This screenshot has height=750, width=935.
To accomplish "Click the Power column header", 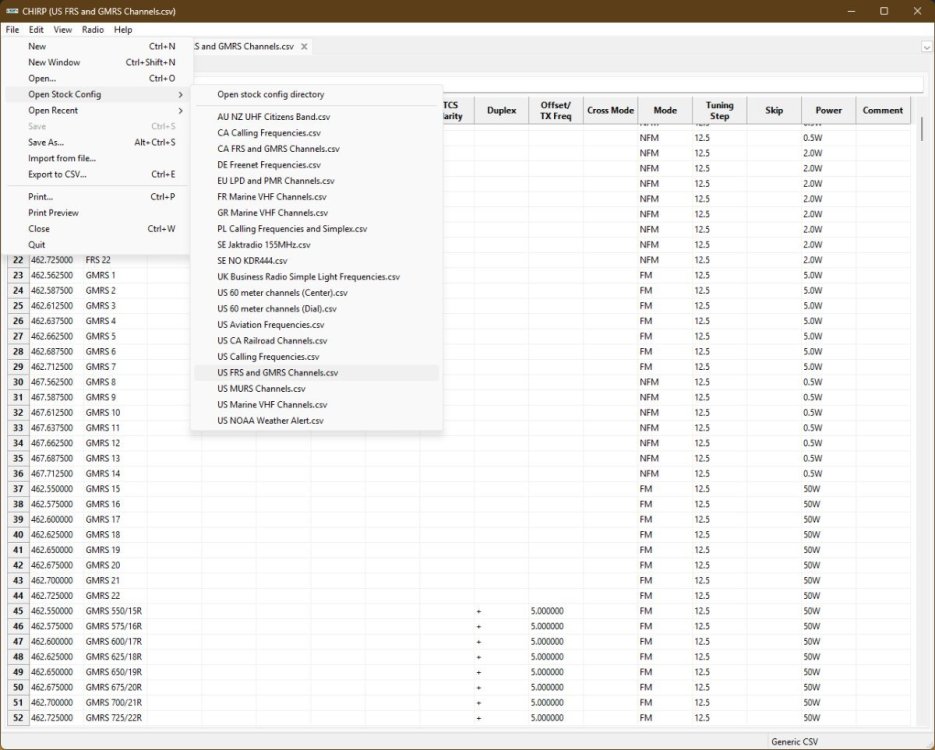I will (x=828, y=111).
